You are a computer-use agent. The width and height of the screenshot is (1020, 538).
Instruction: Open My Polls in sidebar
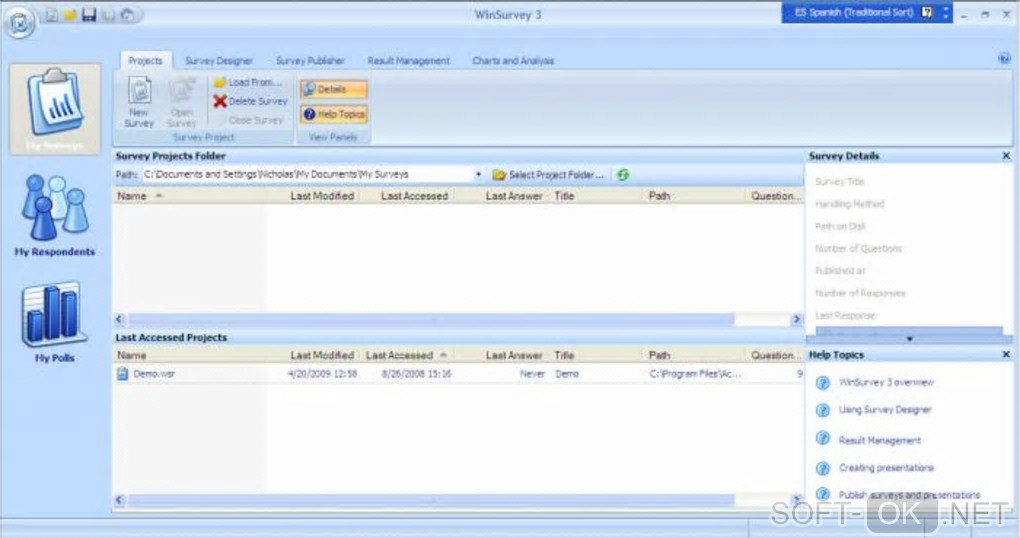[55, 322]
